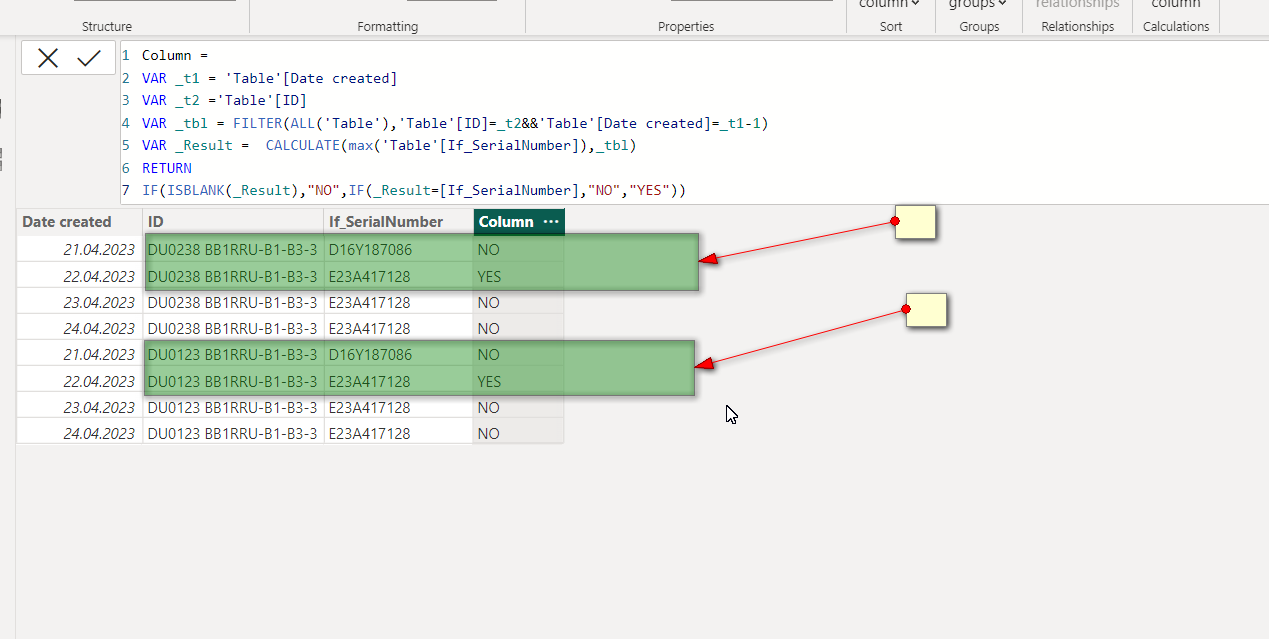Screen dimensions: 1269x639
Task: Select 23.04.2023 date cell for DU0123
Action: point(79,407)
